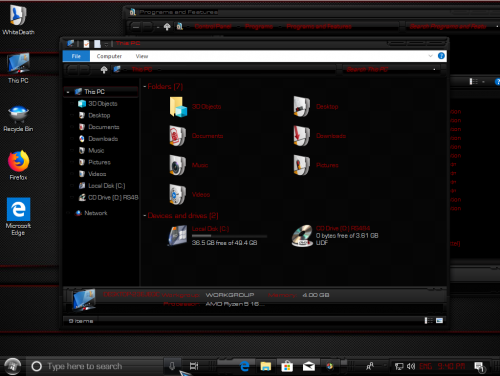Select Videos in navigation pane
This screenshot has width=500, height=376.
[97, 174]
